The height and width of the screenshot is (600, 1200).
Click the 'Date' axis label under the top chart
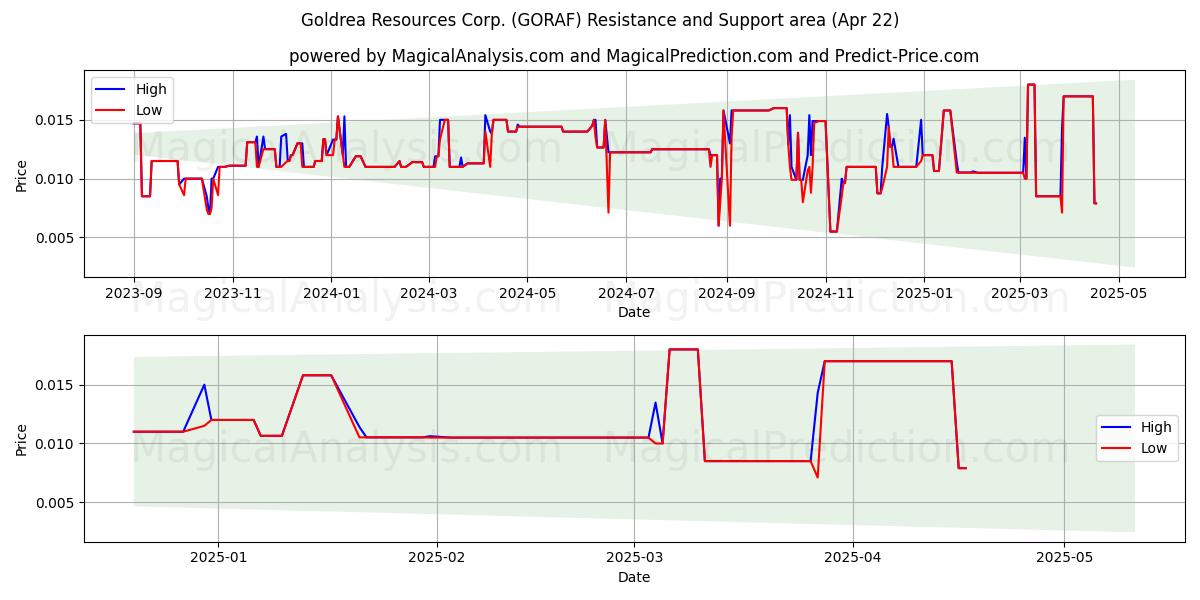coord(634,312)
